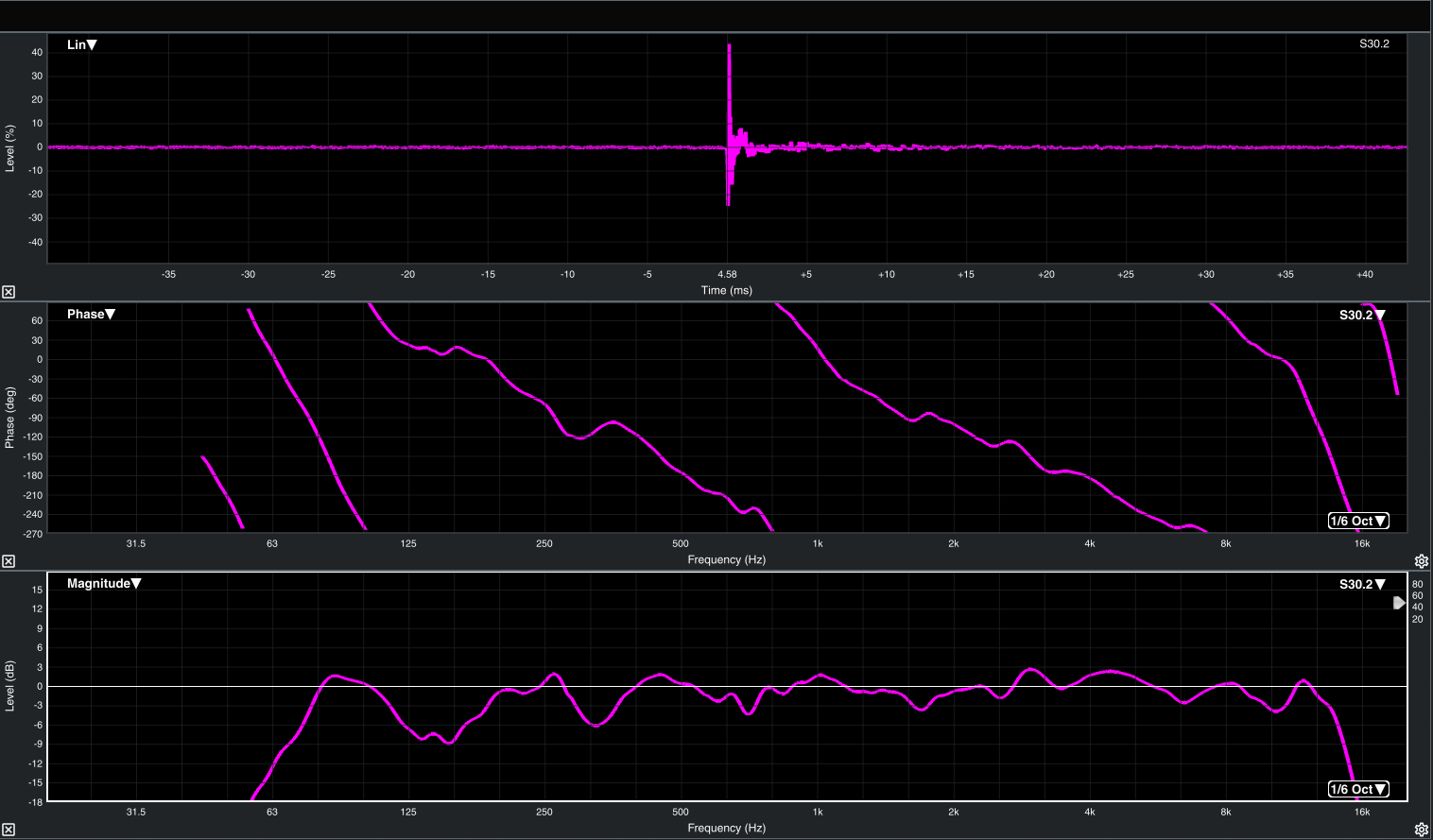Click the Time (ms) axis label
1433x840 pixels.
click(726, 290)
